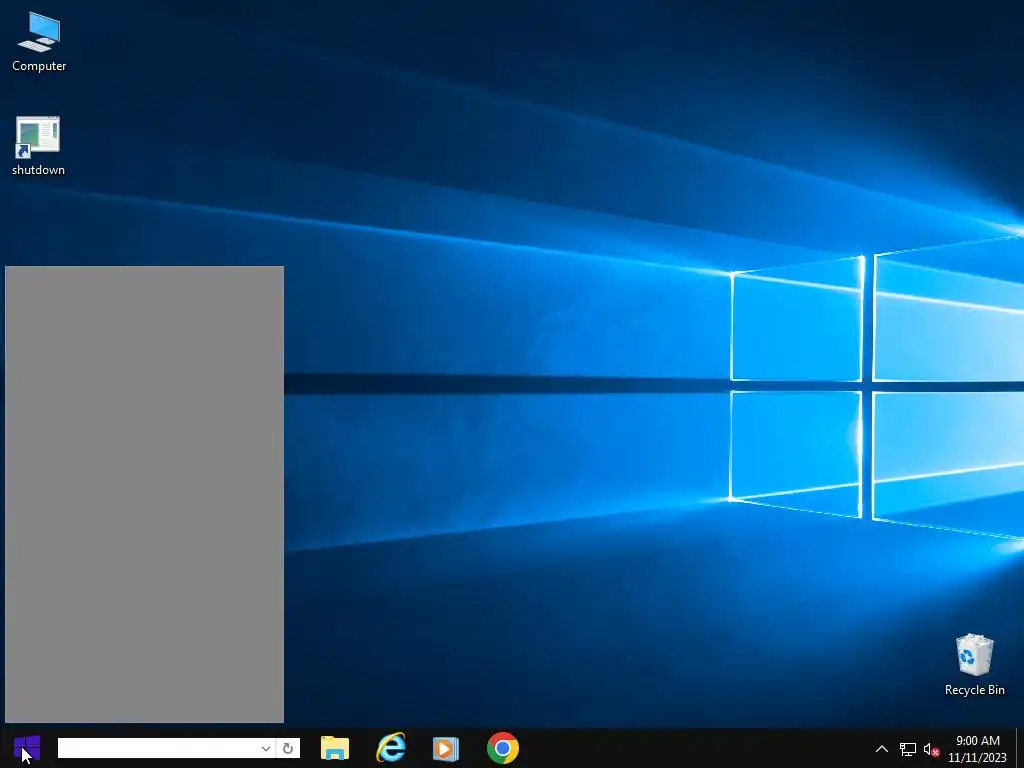Open the clock showing 9:00 AM

(x=978, y=749)
